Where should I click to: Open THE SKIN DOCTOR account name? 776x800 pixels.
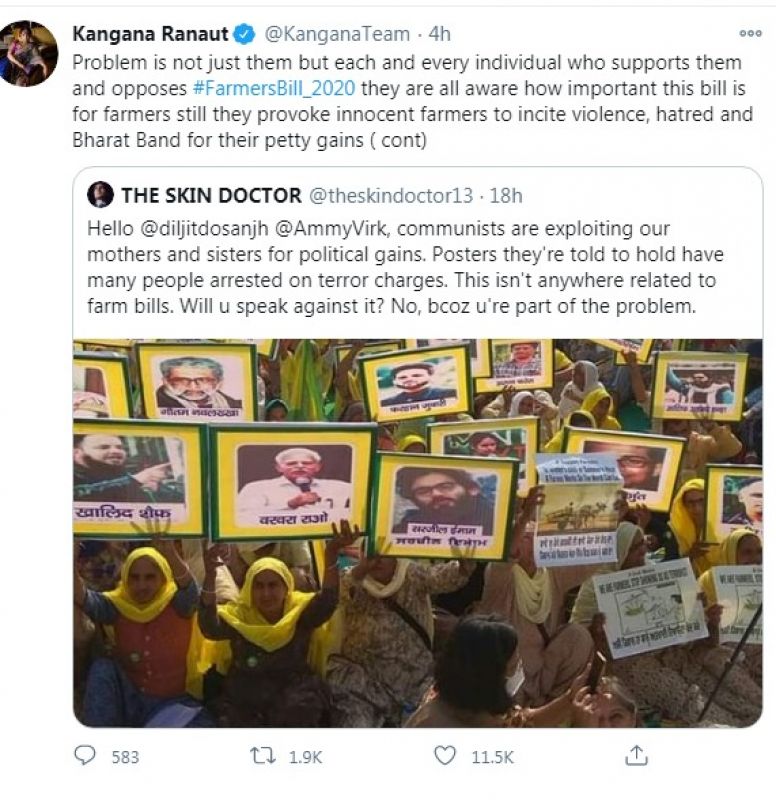(208, 194)
